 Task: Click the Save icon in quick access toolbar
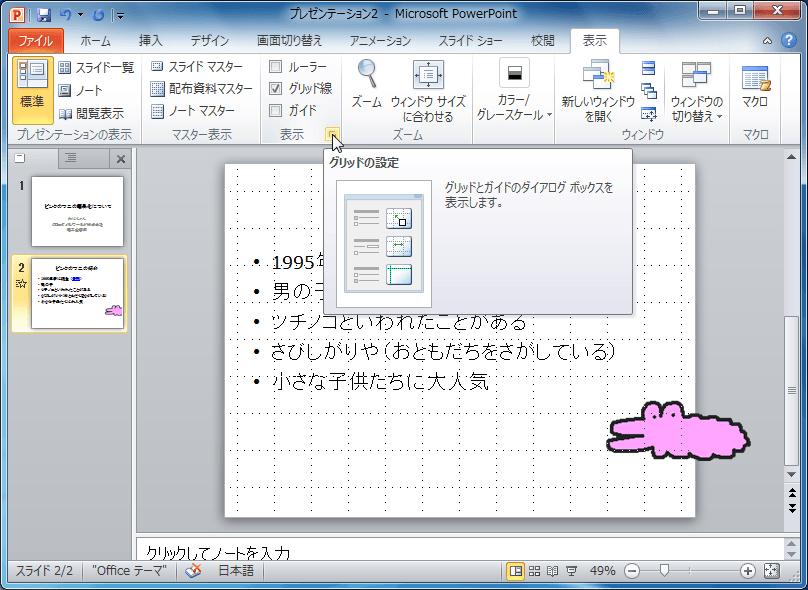[x=44, y=14]
